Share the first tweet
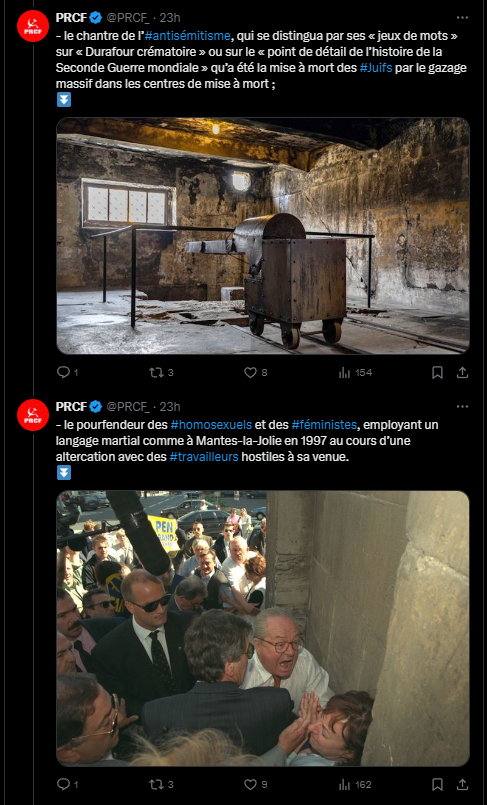Image resolution: width=487 pixels, height=805 pixels. 462,372
